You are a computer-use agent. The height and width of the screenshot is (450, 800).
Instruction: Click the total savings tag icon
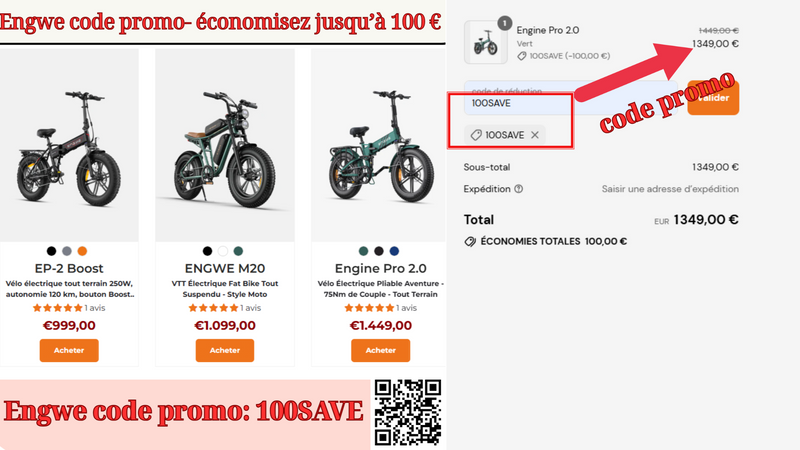[470, 241]
